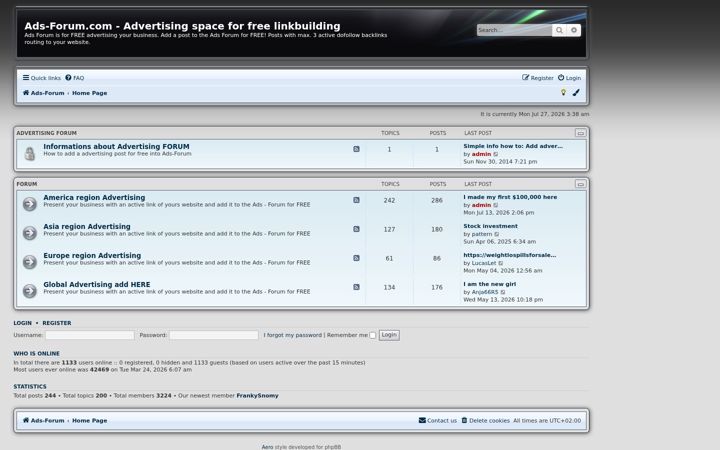Viewport: 720px width, 450px height.
Task: Click admin in the America region row
Action: (x=481, y=205)
